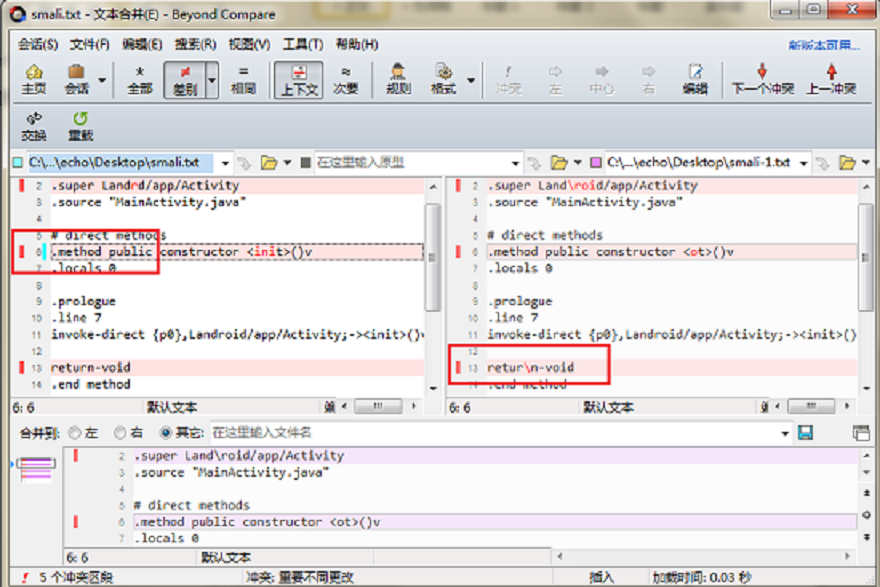
Task: Open the 搜索(R) menu
Action: click(x=195, y=44)
